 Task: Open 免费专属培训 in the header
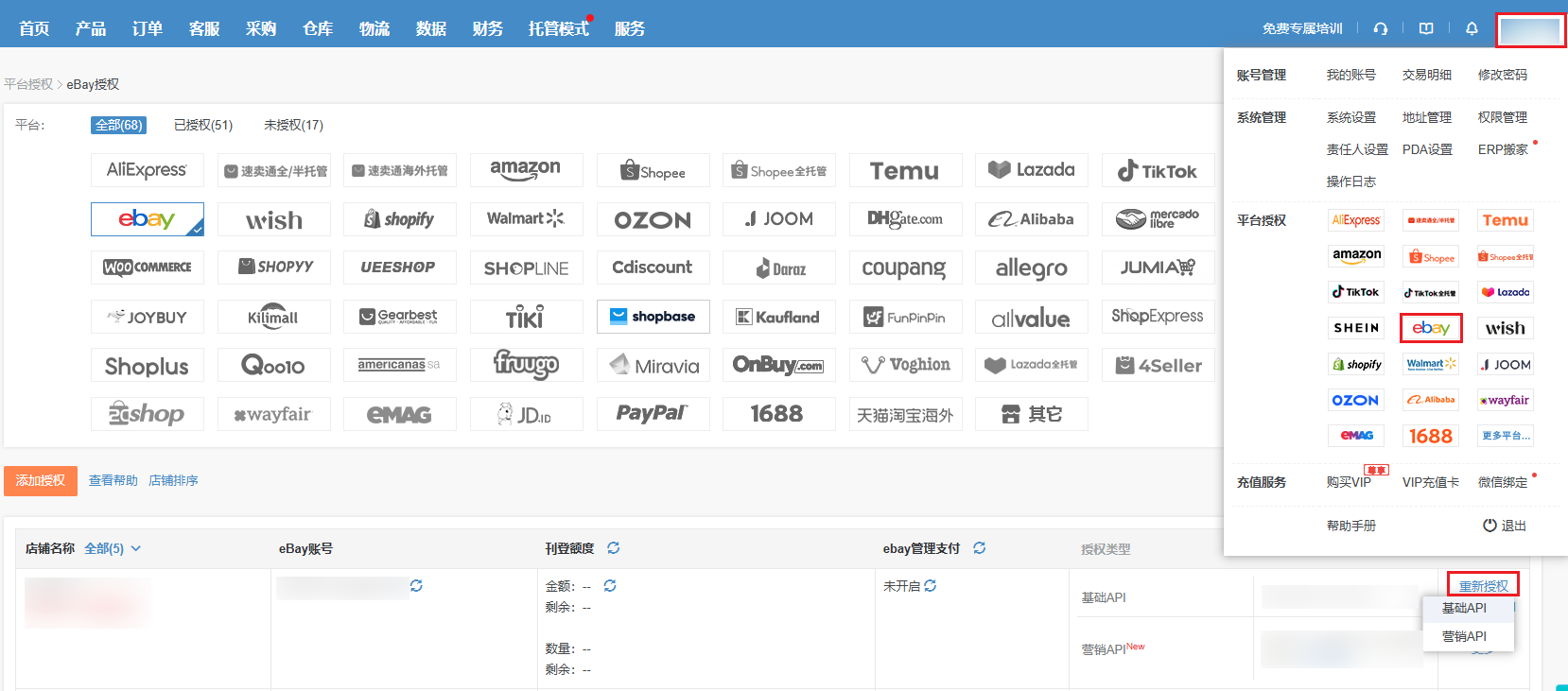click(1302, 28)
